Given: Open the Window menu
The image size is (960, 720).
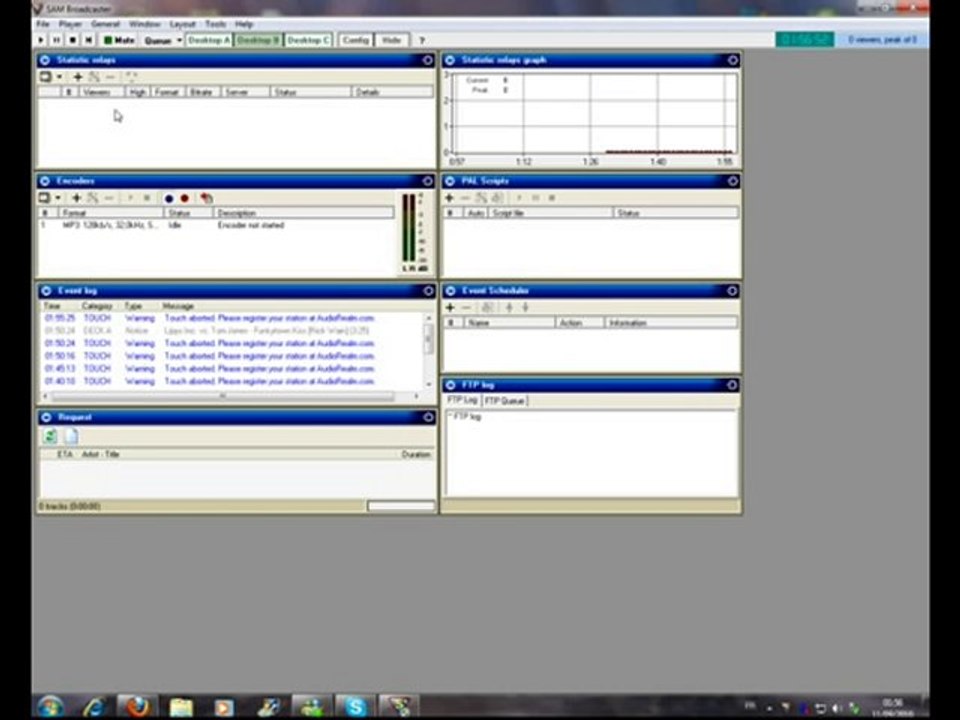Looking at the screenshot, I should tap(144, 24).
